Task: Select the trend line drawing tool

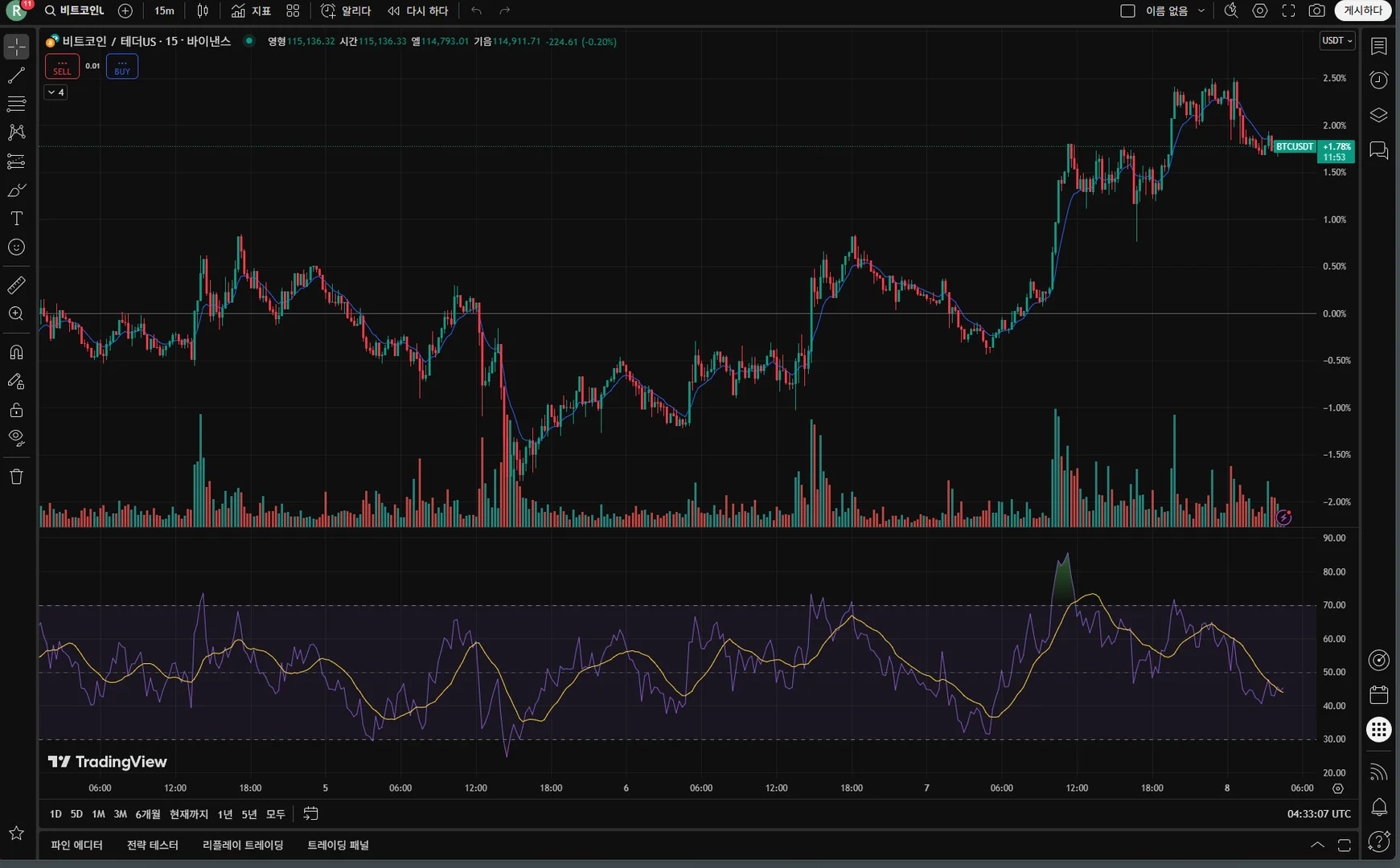Action: 16,76
